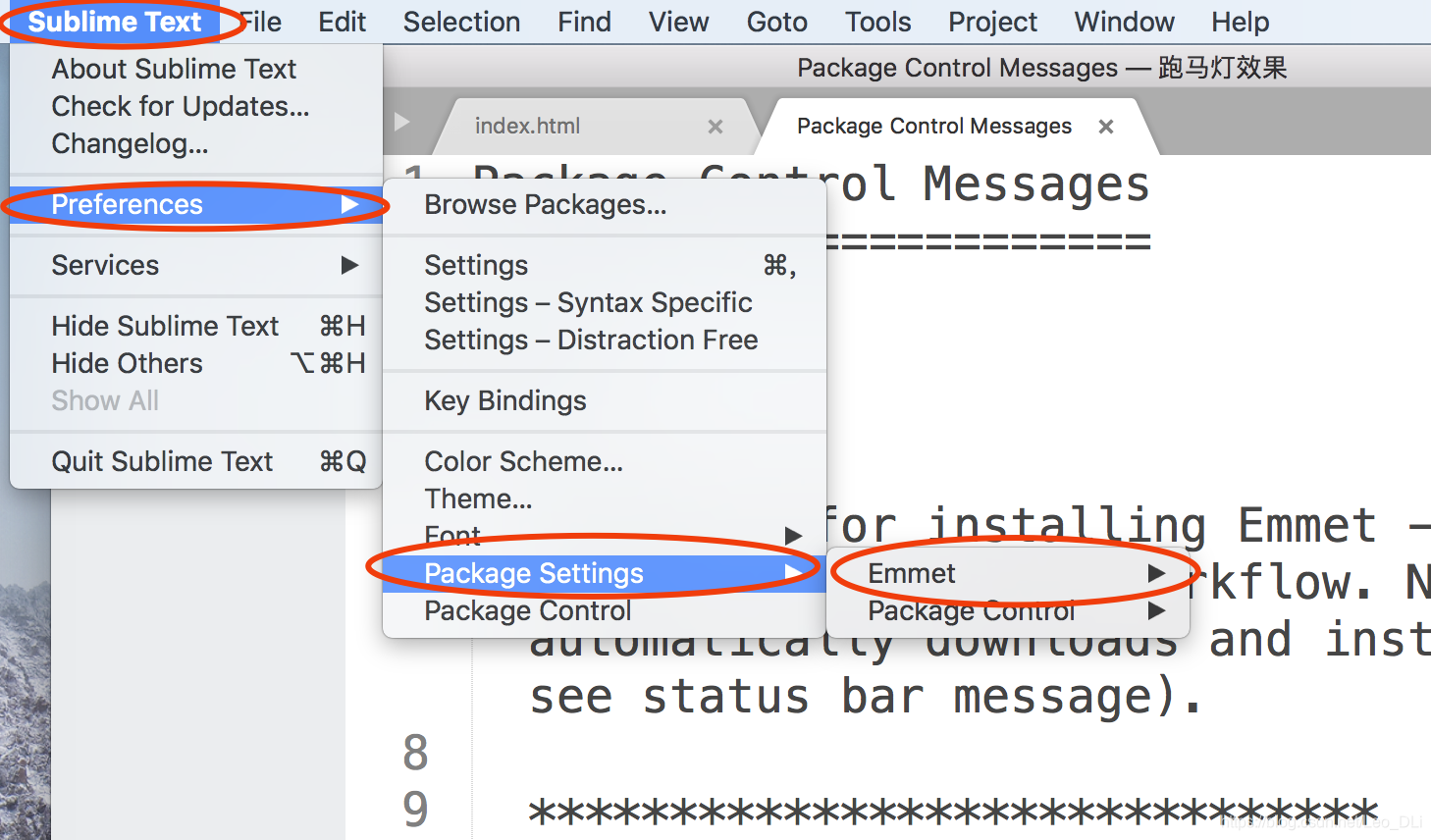This screenshot has width=1431, height=840.
Task: Click line number 8 in gutter
Action: [416, 753]
